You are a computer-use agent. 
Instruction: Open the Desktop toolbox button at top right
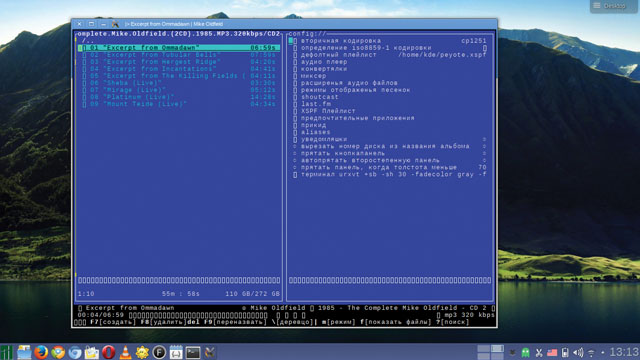point(613,6)
